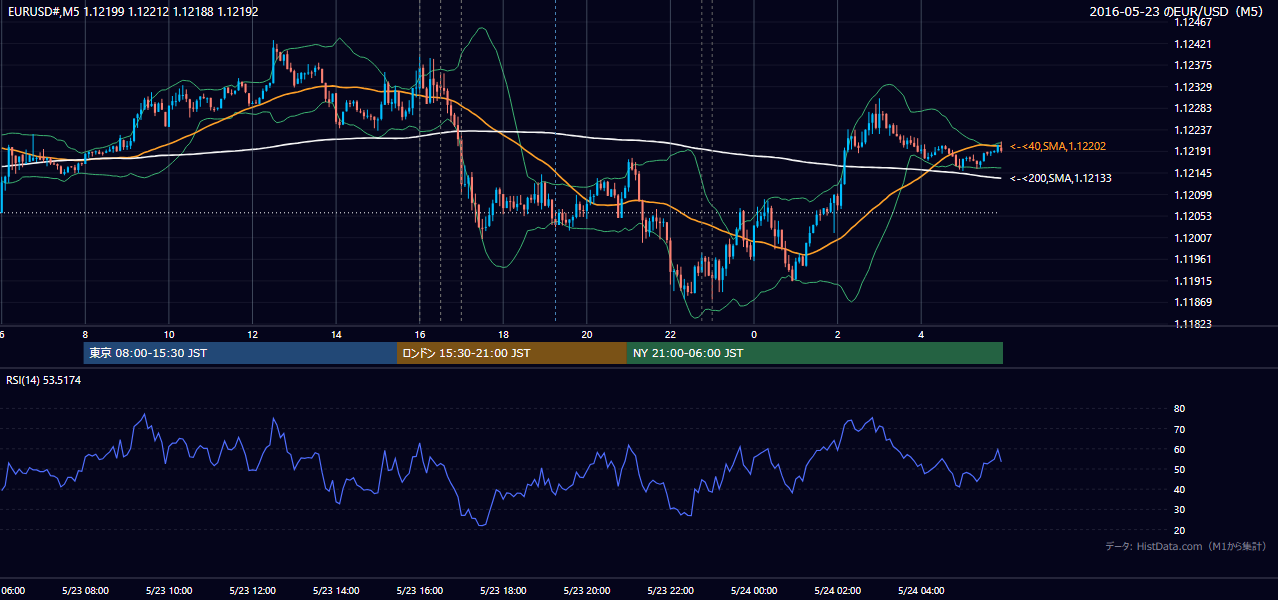
Task: Select hour label 18 on chart time axis
Action: point(503,334)
